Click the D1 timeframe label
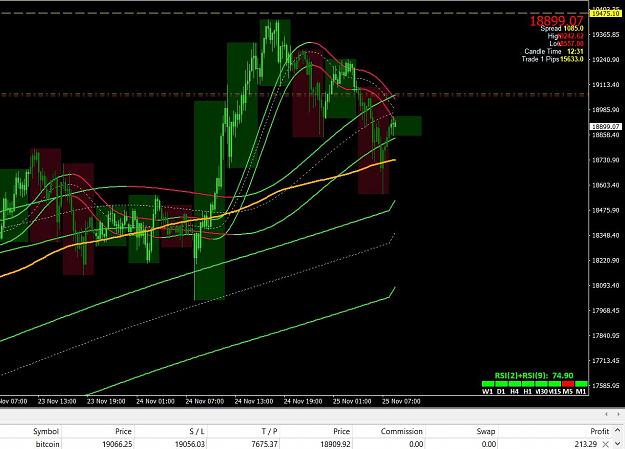625x449 pixels. pyautogui.click(x=501, y=392)
